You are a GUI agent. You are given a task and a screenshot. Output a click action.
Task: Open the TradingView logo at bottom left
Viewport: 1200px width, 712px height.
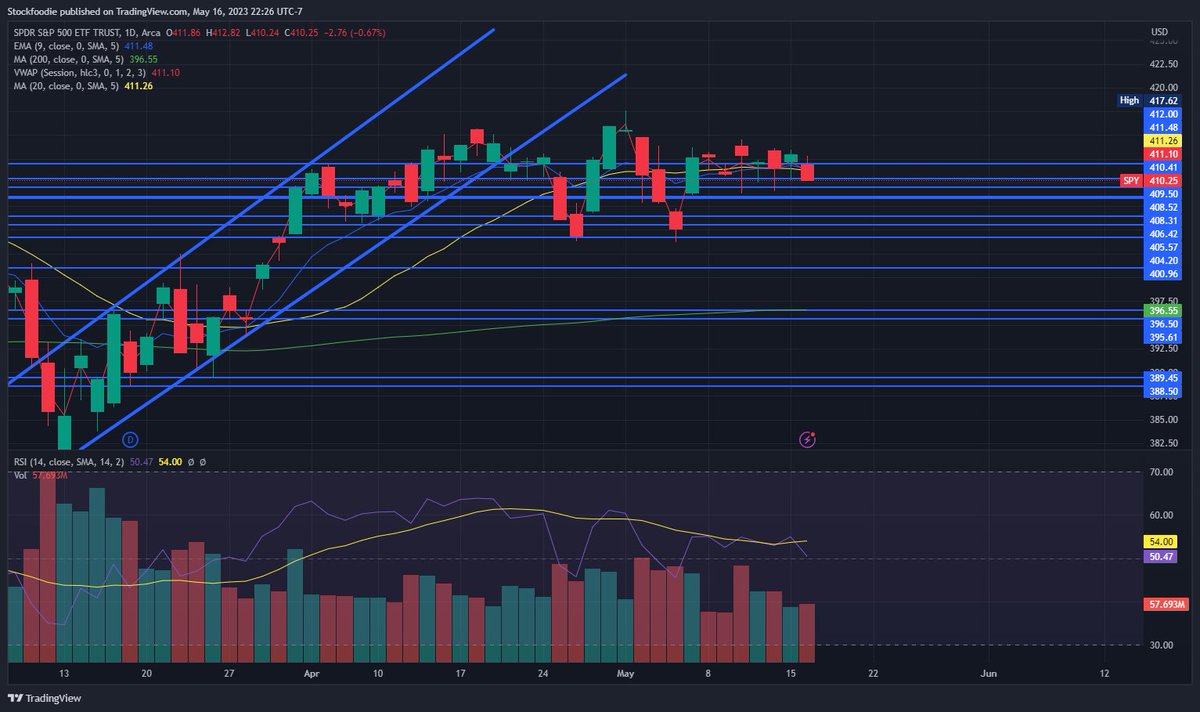point(46,698)
